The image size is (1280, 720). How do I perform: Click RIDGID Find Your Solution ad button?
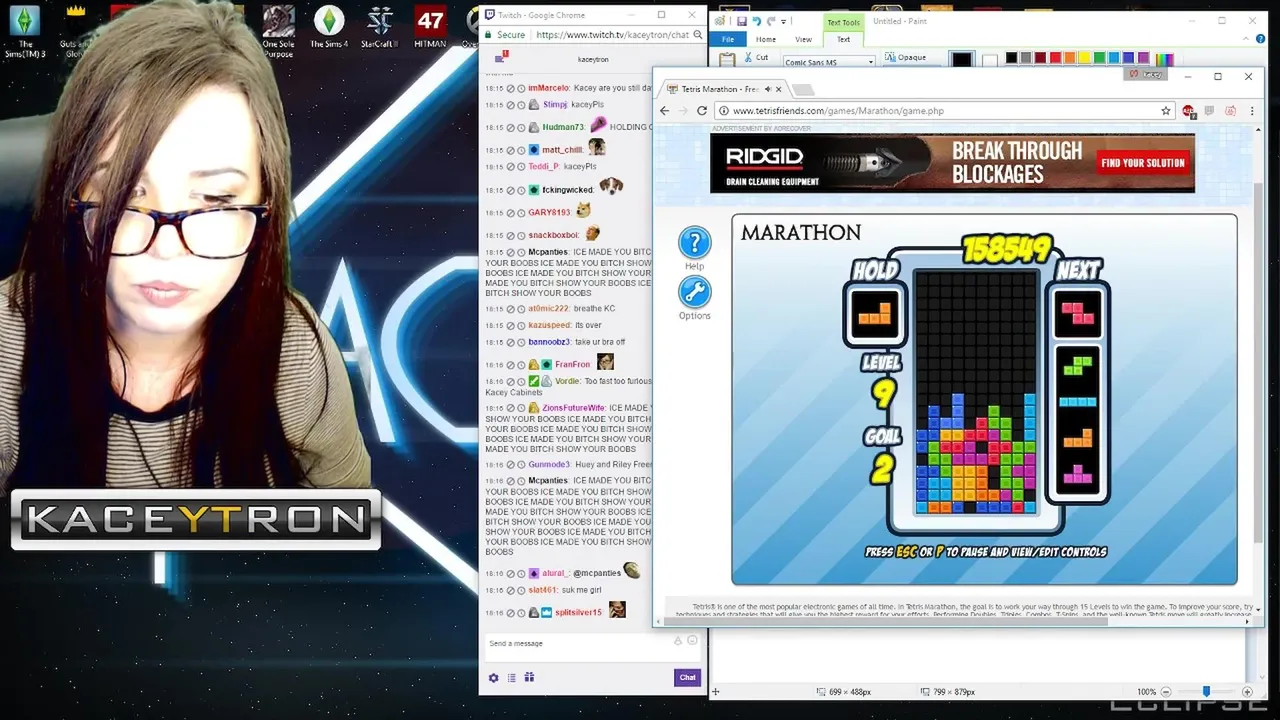coord(1142,163)
